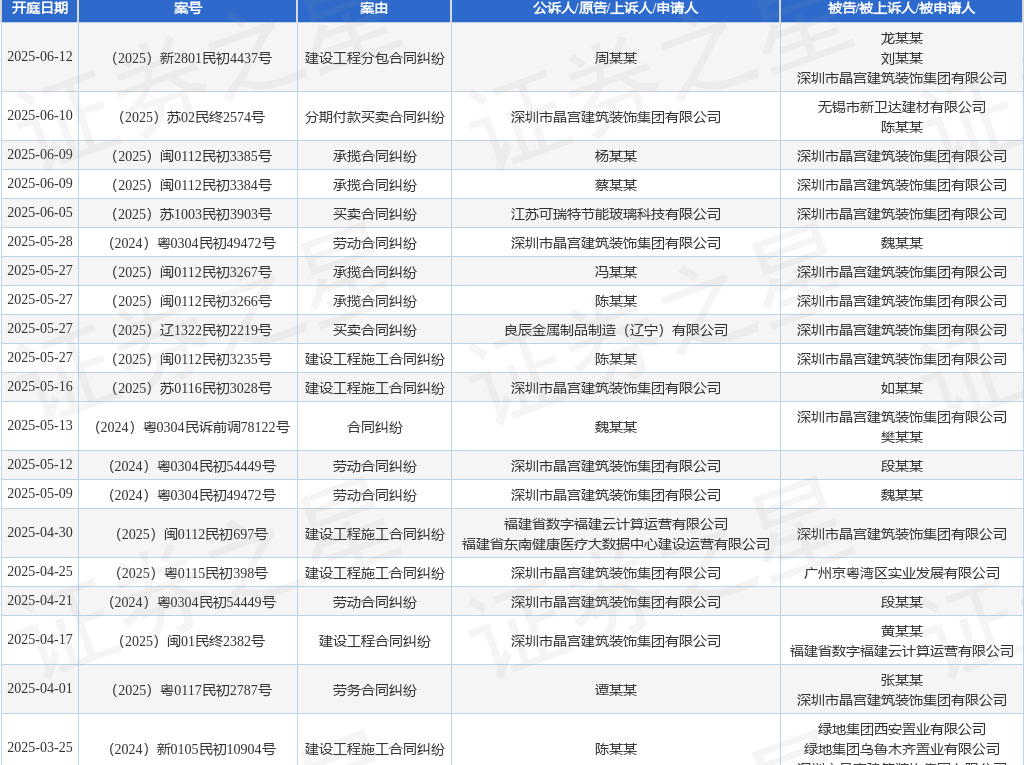Click plaintiff 江苏可瑞特节能玻璃科技有限公司
The height and width of the screenshot is (765, 1024).
point(615,214)
